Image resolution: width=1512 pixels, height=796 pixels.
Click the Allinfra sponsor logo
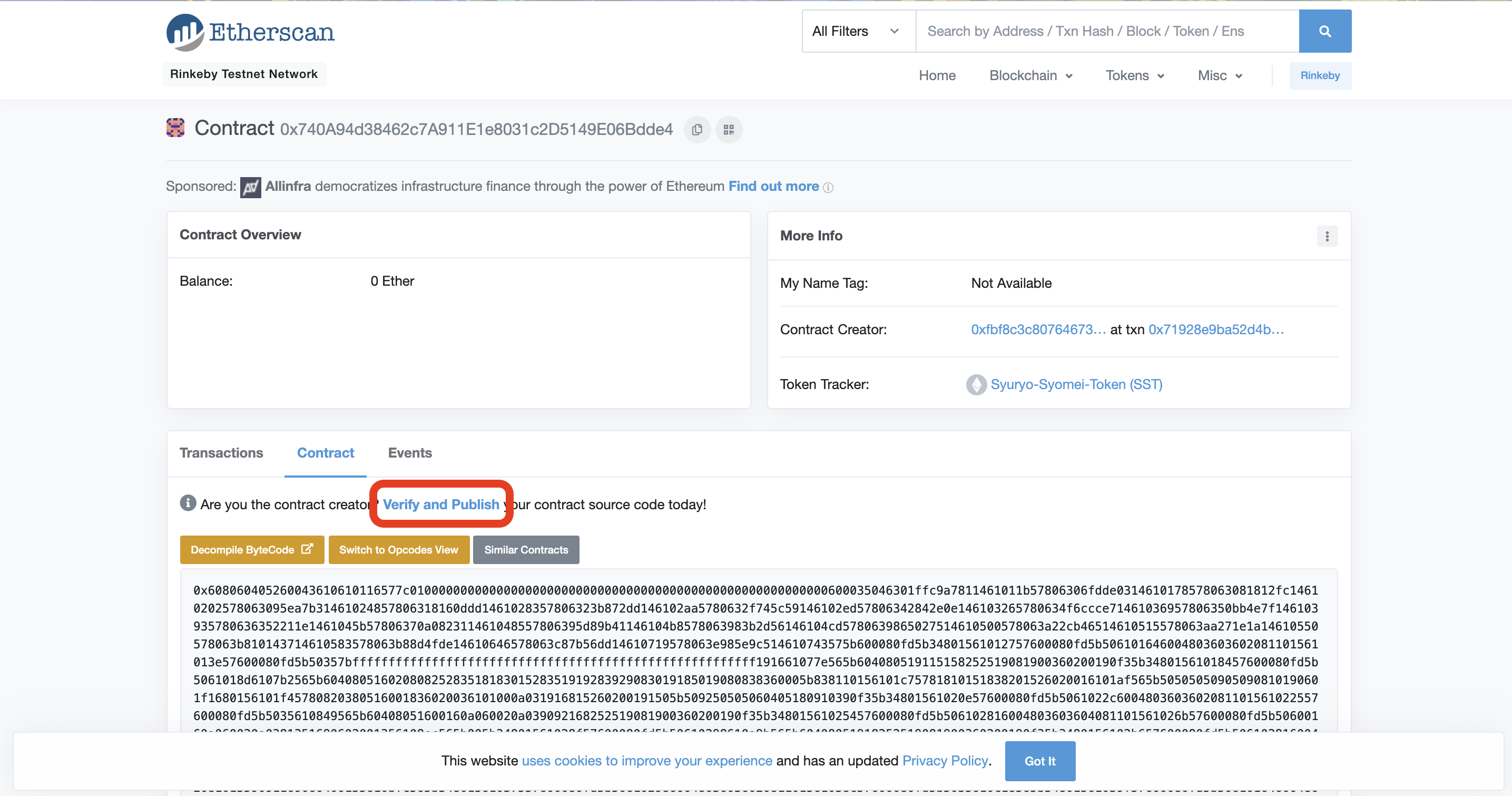tap(251, 187)
